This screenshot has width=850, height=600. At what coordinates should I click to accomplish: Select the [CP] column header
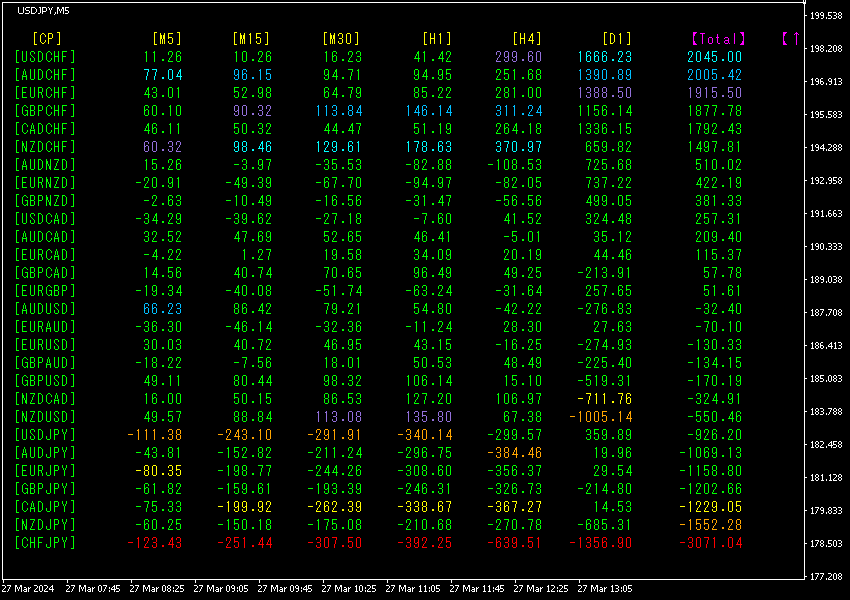(x=47, y=38)
